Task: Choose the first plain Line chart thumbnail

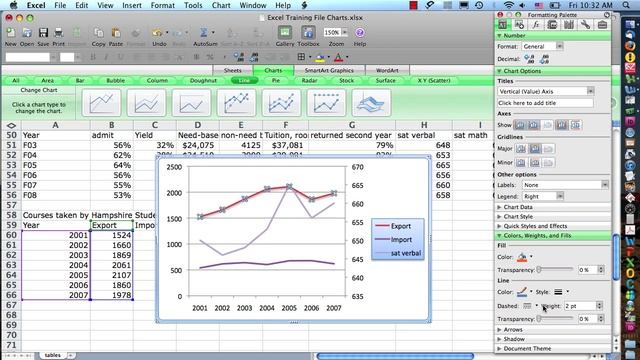Action: (x=102, y=102)
